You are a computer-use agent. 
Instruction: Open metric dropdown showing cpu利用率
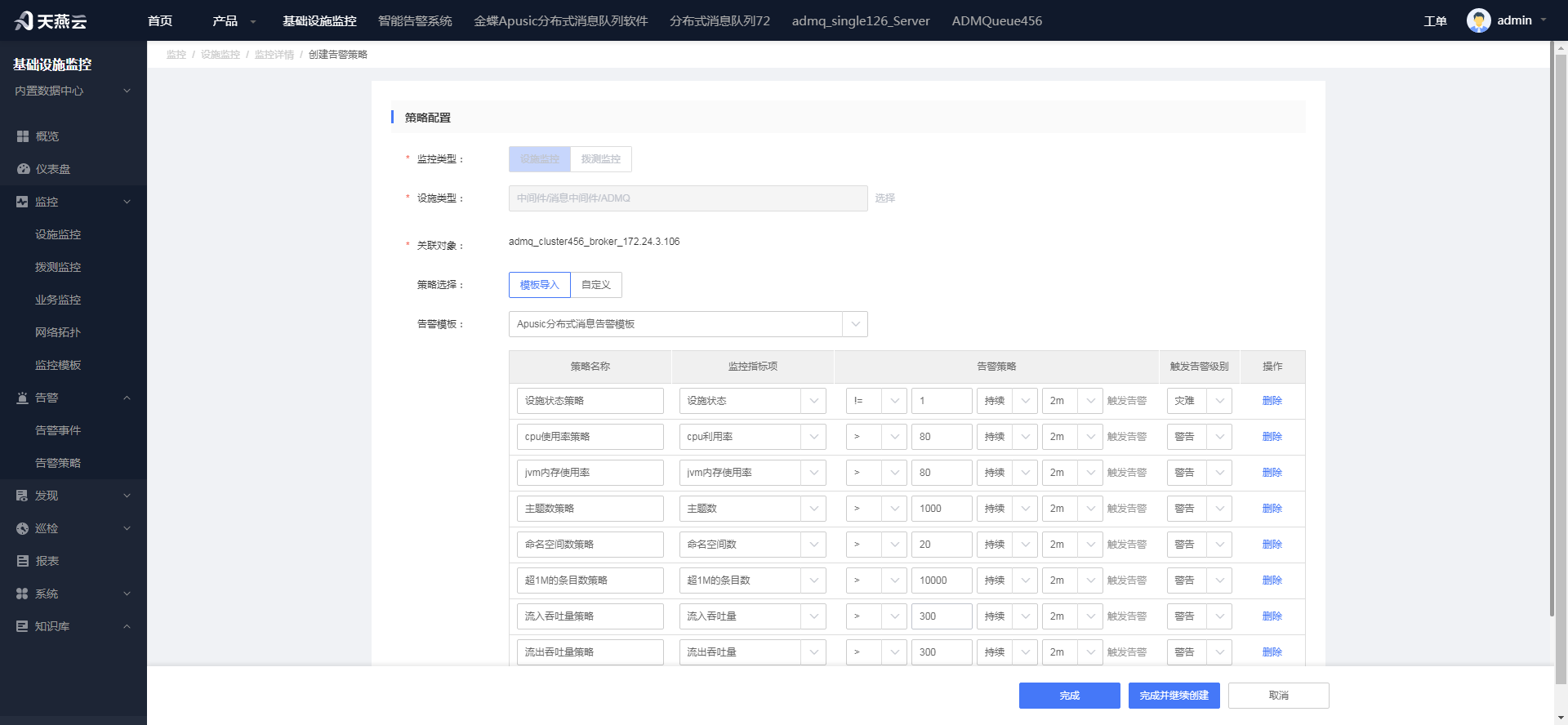tap(752, 437)
